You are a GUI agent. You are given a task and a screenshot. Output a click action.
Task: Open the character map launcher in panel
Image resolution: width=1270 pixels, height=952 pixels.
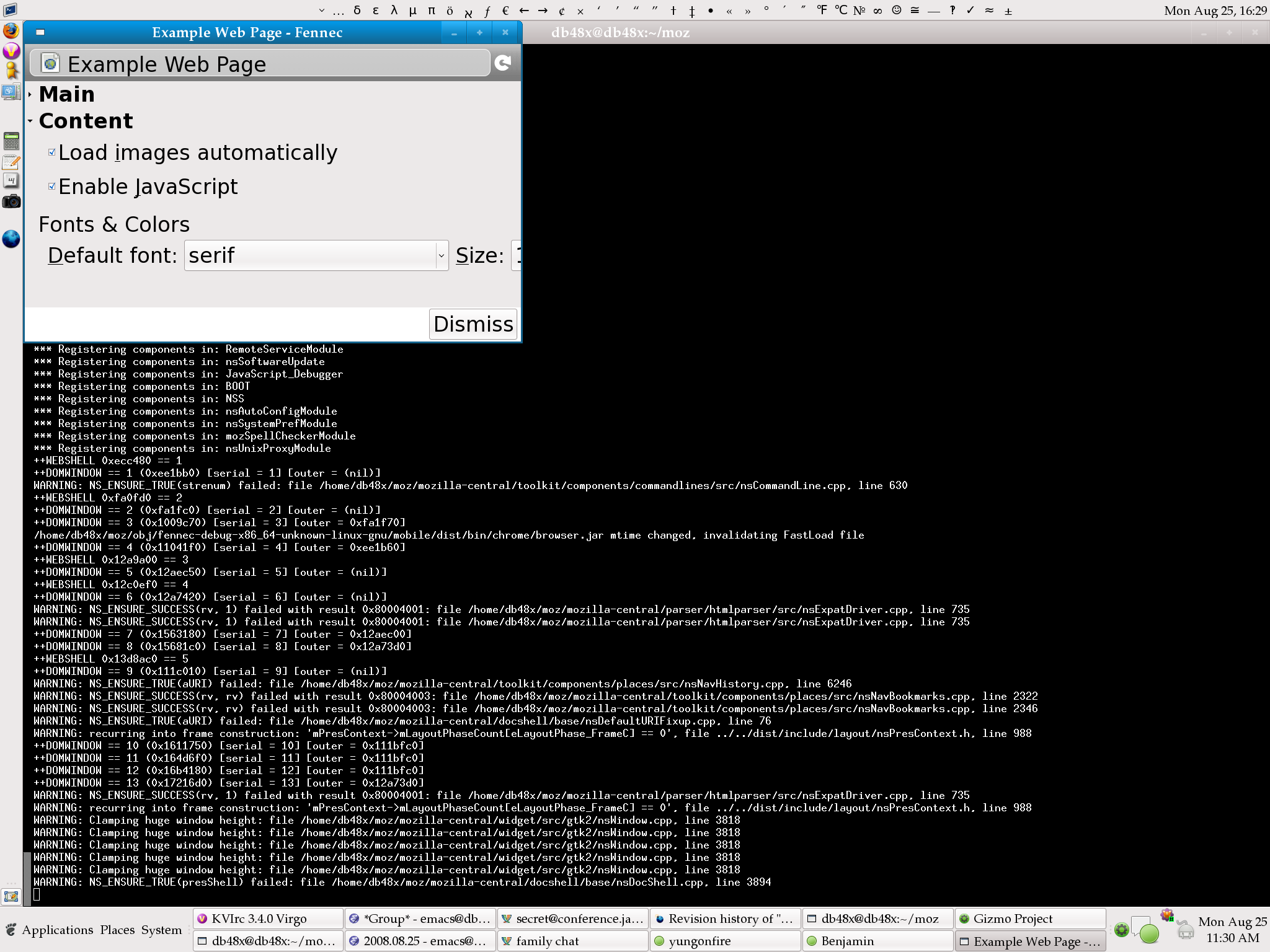click(x=11, y=181)
